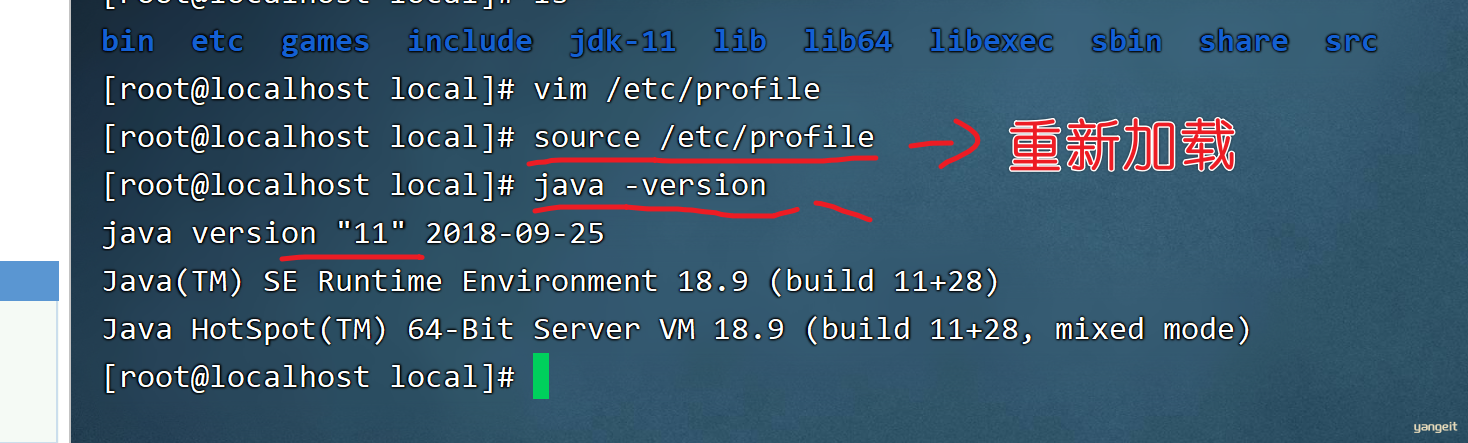The image size is (1468, 443).
Task: Select the src directory name
Action: point(1351,41)
